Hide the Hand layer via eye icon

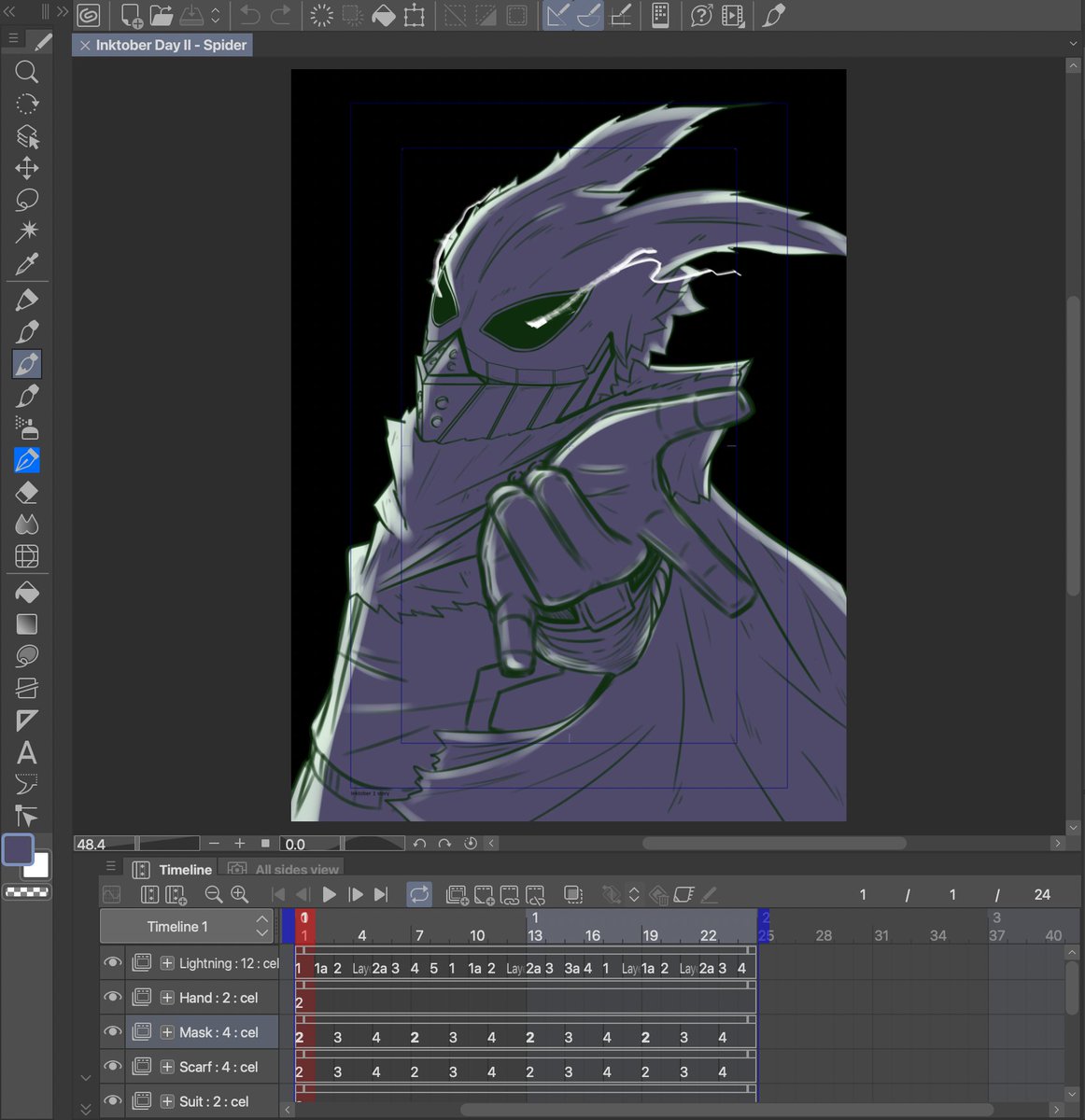coord(113,998)
